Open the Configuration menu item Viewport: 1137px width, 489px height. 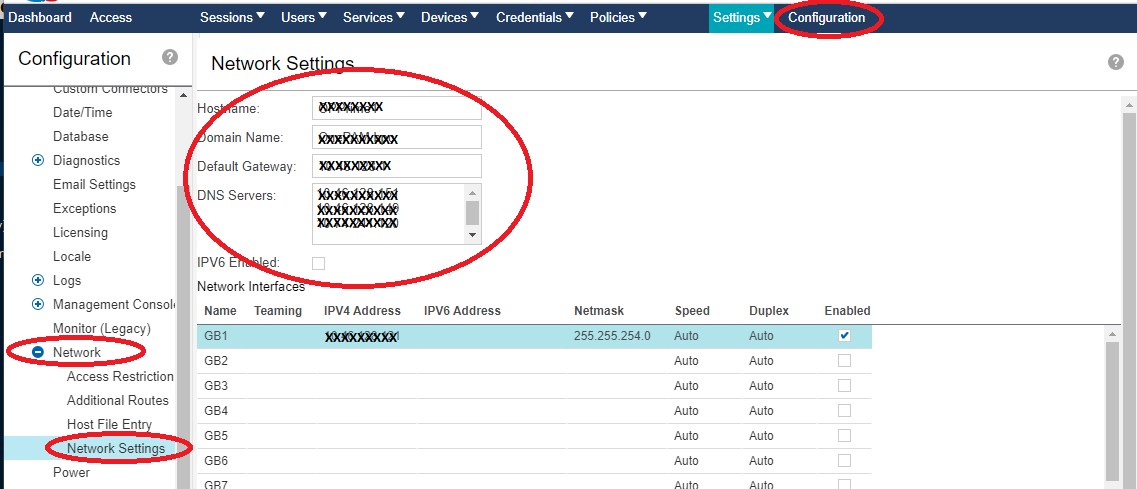pyautogui.click(x=826, y=17)
